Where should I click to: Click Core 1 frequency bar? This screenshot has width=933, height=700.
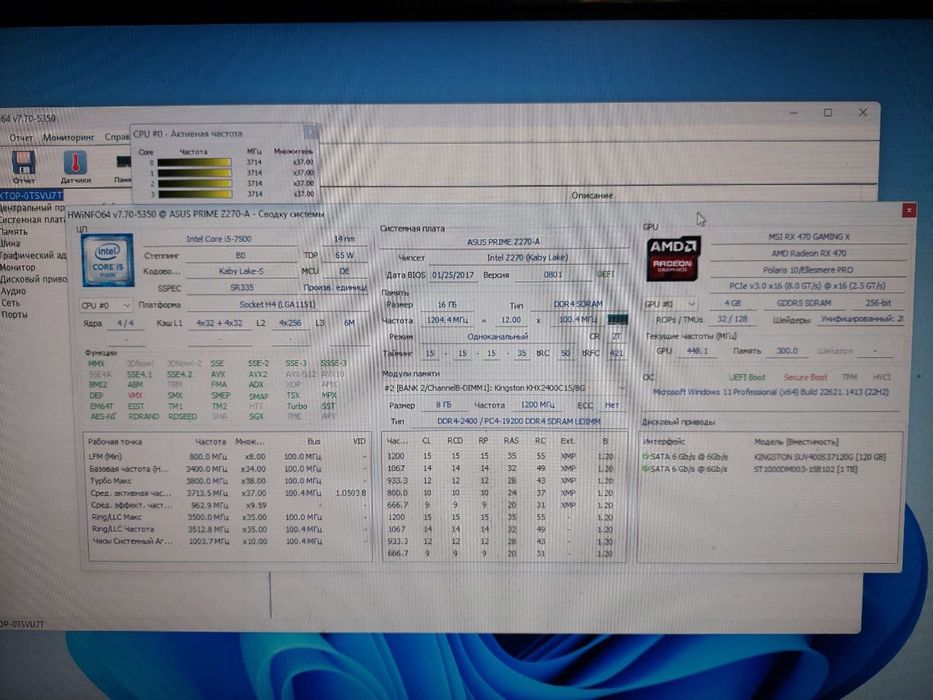coord(194,173)
